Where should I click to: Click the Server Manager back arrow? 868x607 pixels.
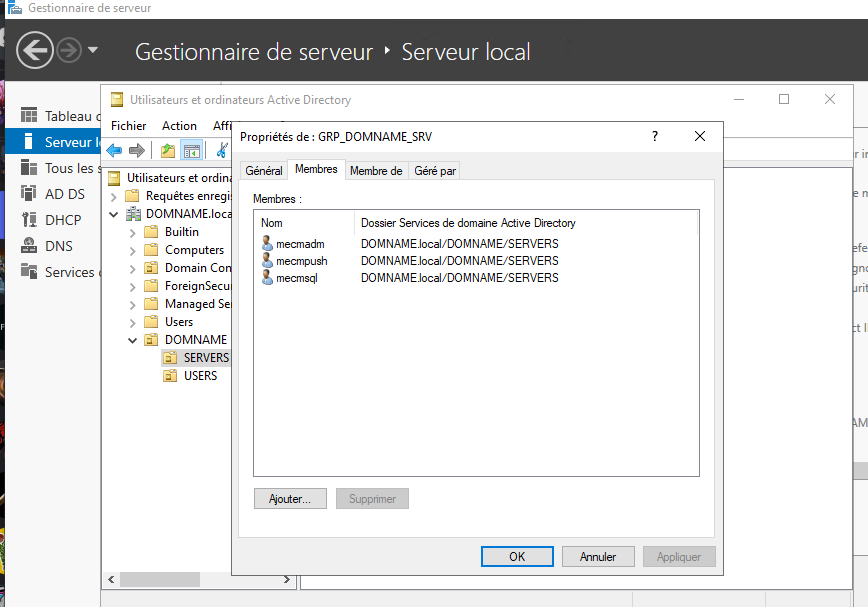[34, 50]
